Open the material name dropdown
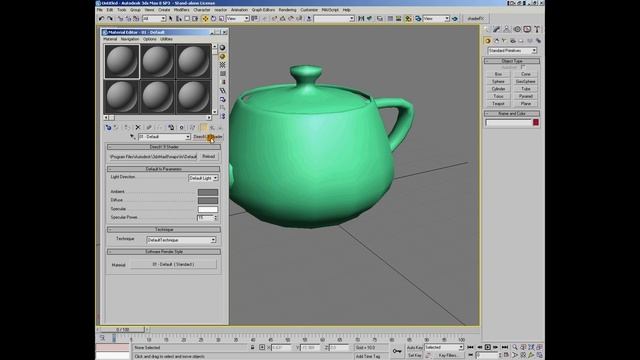Screen dimensions: 640x360 click(x=164, y=137)
